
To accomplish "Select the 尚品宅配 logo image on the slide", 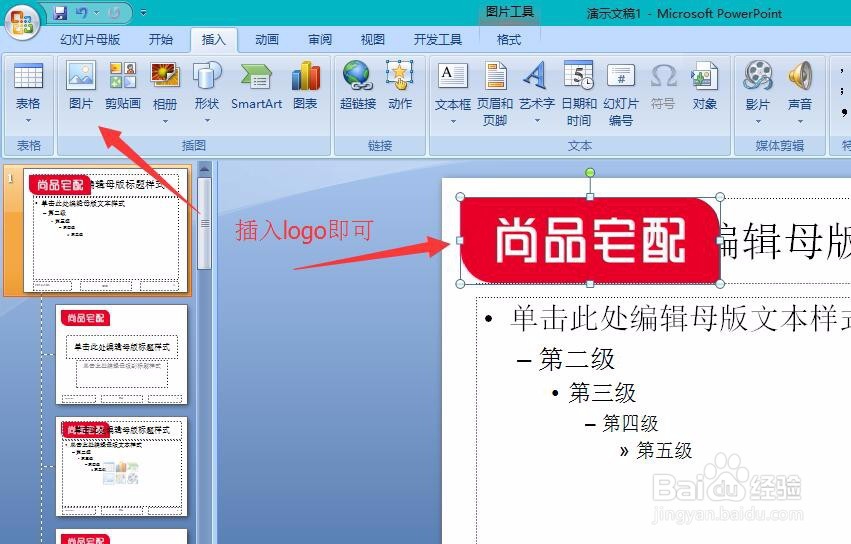I will [x=590, y=240].
